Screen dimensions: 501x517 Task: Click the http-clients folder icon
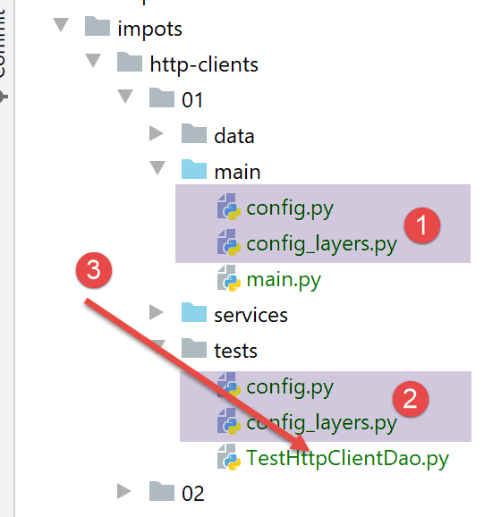(130, 62)
